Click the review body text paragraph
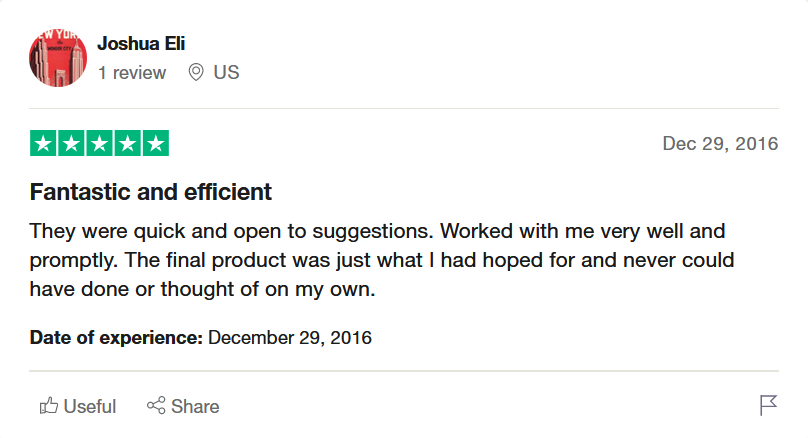 (x=381, y=260)
